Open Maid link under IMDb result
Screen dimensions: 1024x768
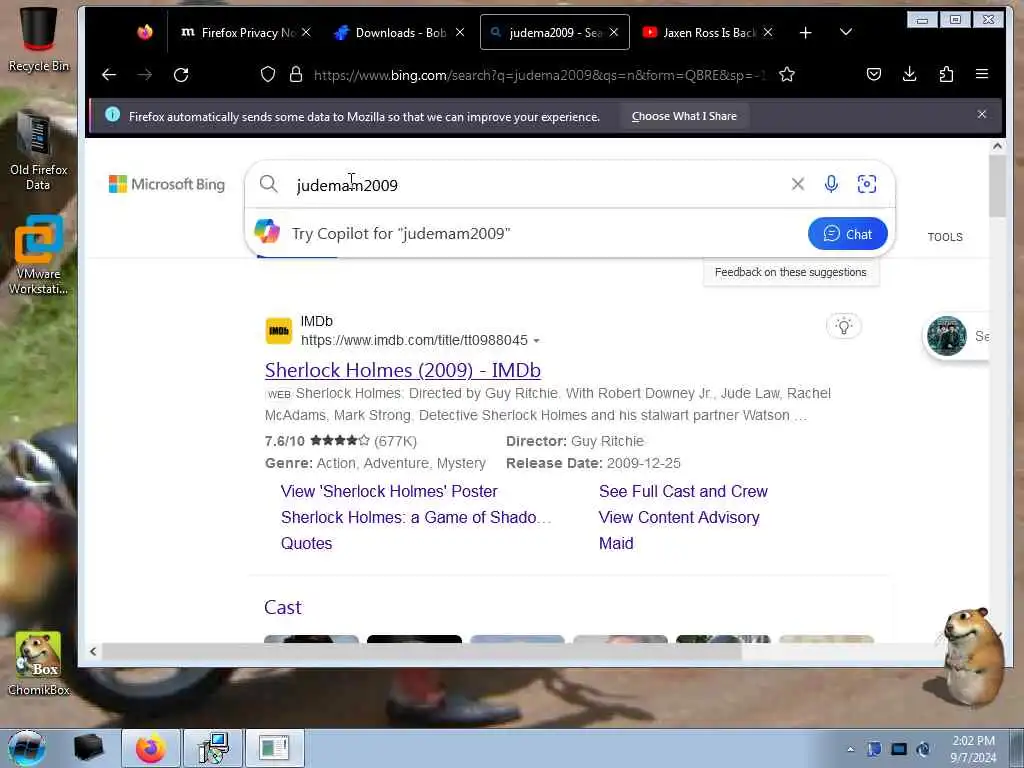[x=616, y=543]
